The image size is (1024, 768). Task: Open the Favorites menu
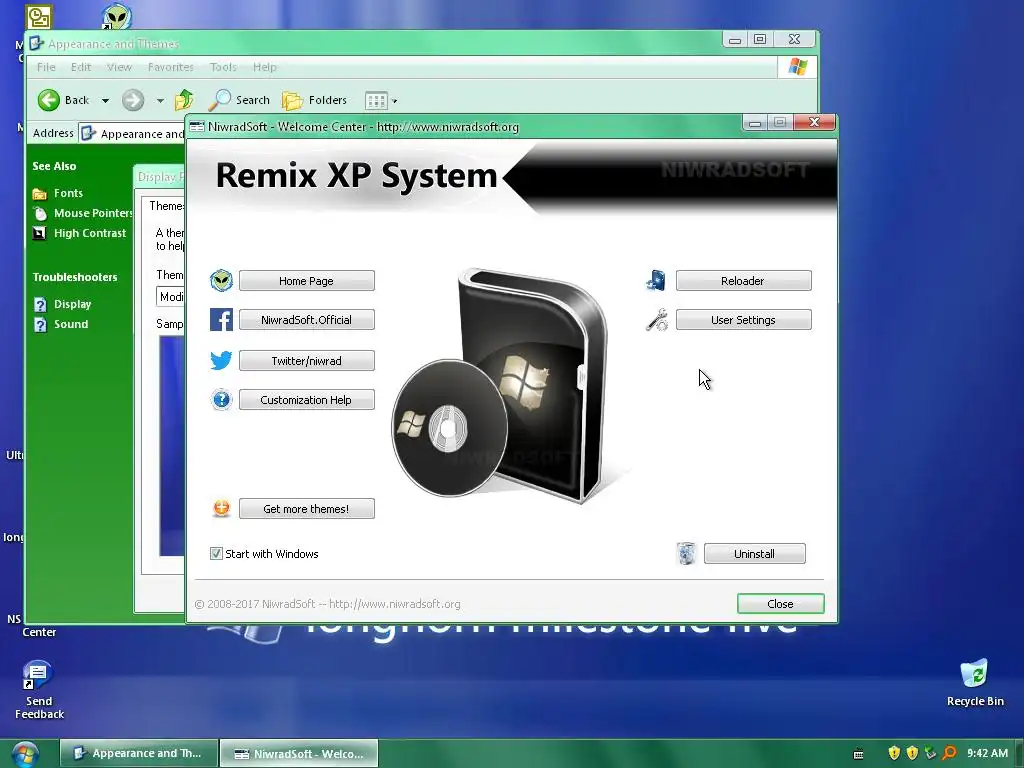pos(170,67)
